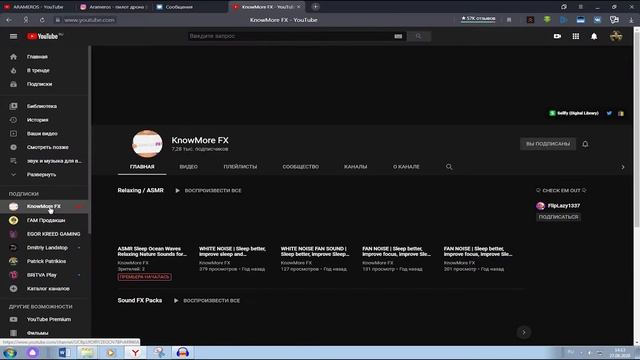Open a new browser tab
This screenshot has height=360, width=640.
pos(316,7)
